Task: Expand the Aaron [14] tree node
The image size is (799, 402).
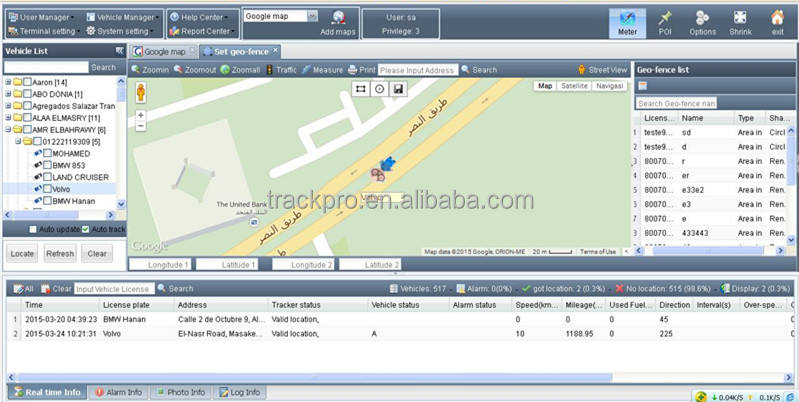Action: [x=8, y=82]
